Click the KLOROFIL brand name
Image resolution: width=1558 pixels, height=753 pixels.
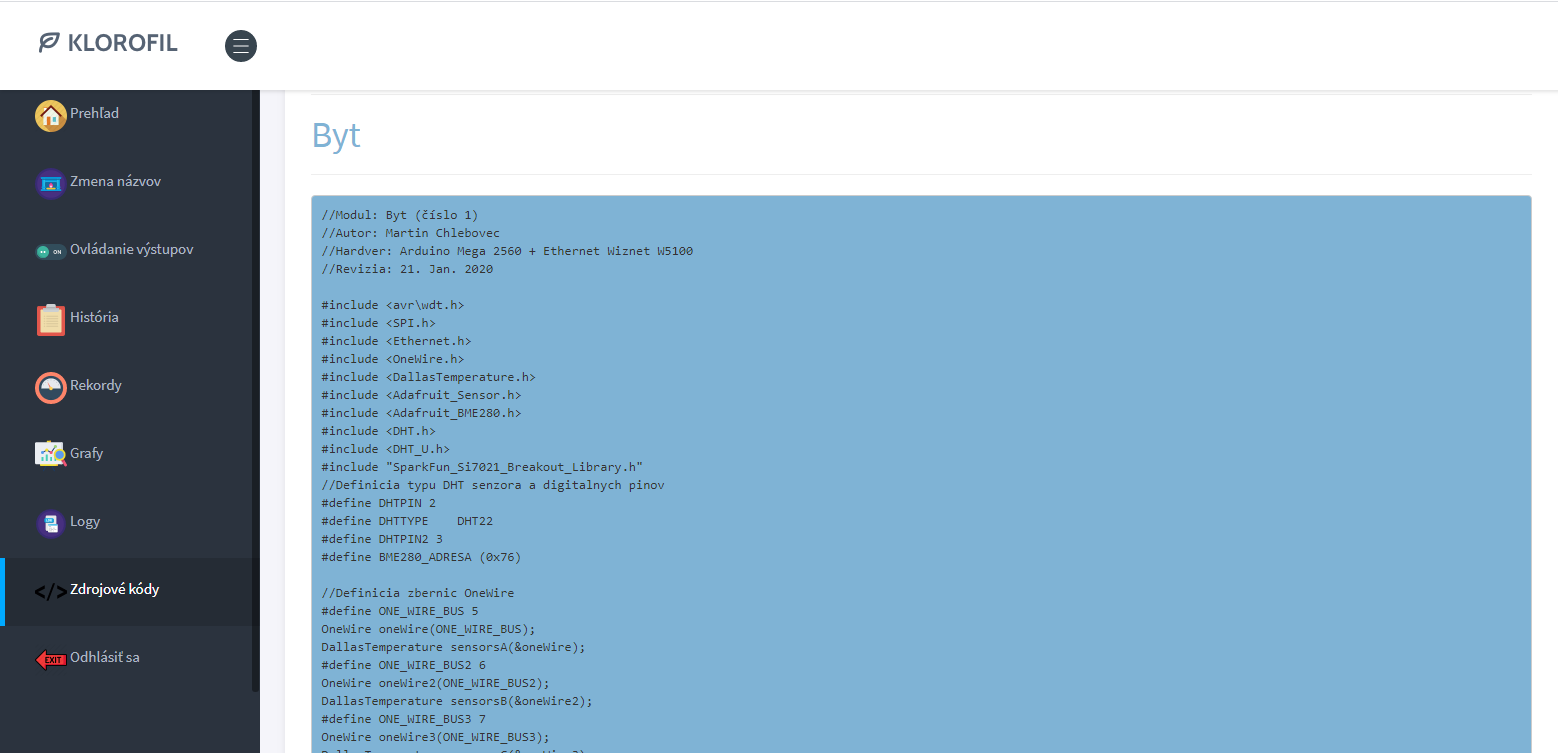pyautogui.click(x=122, y=43)
